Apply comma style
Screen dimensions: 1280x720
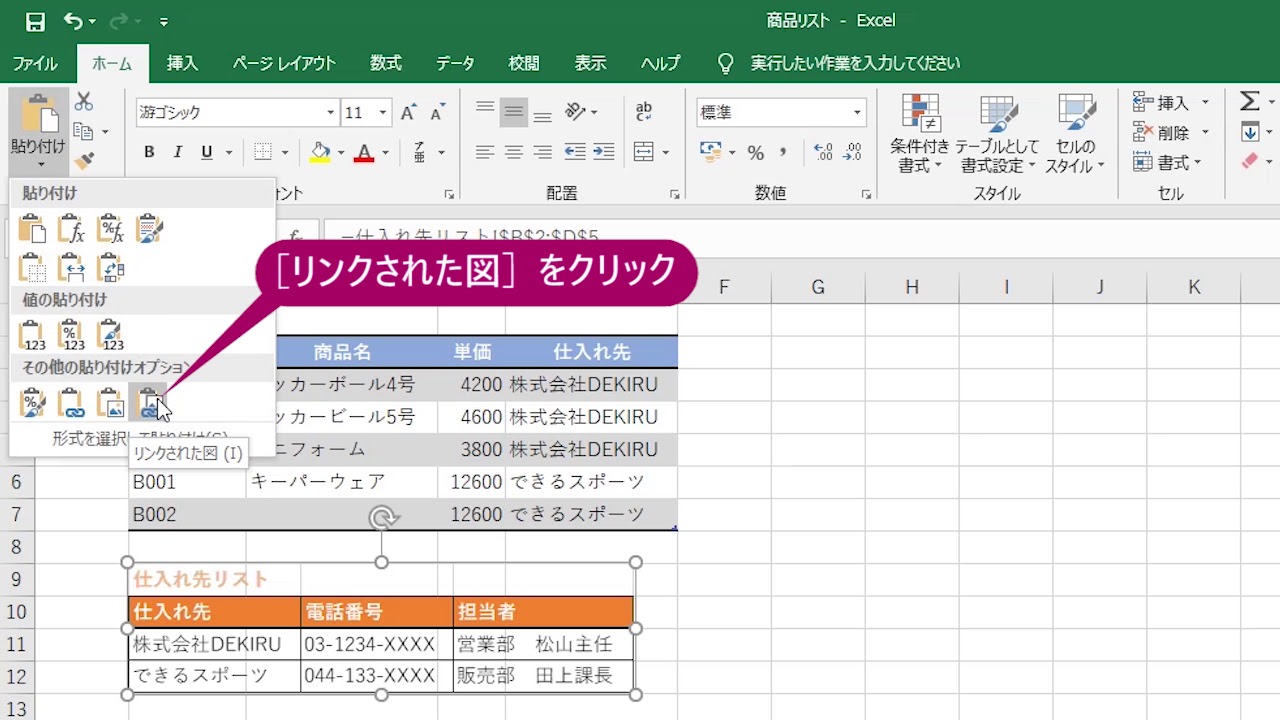pyautogui.click(x=783, y=152)
